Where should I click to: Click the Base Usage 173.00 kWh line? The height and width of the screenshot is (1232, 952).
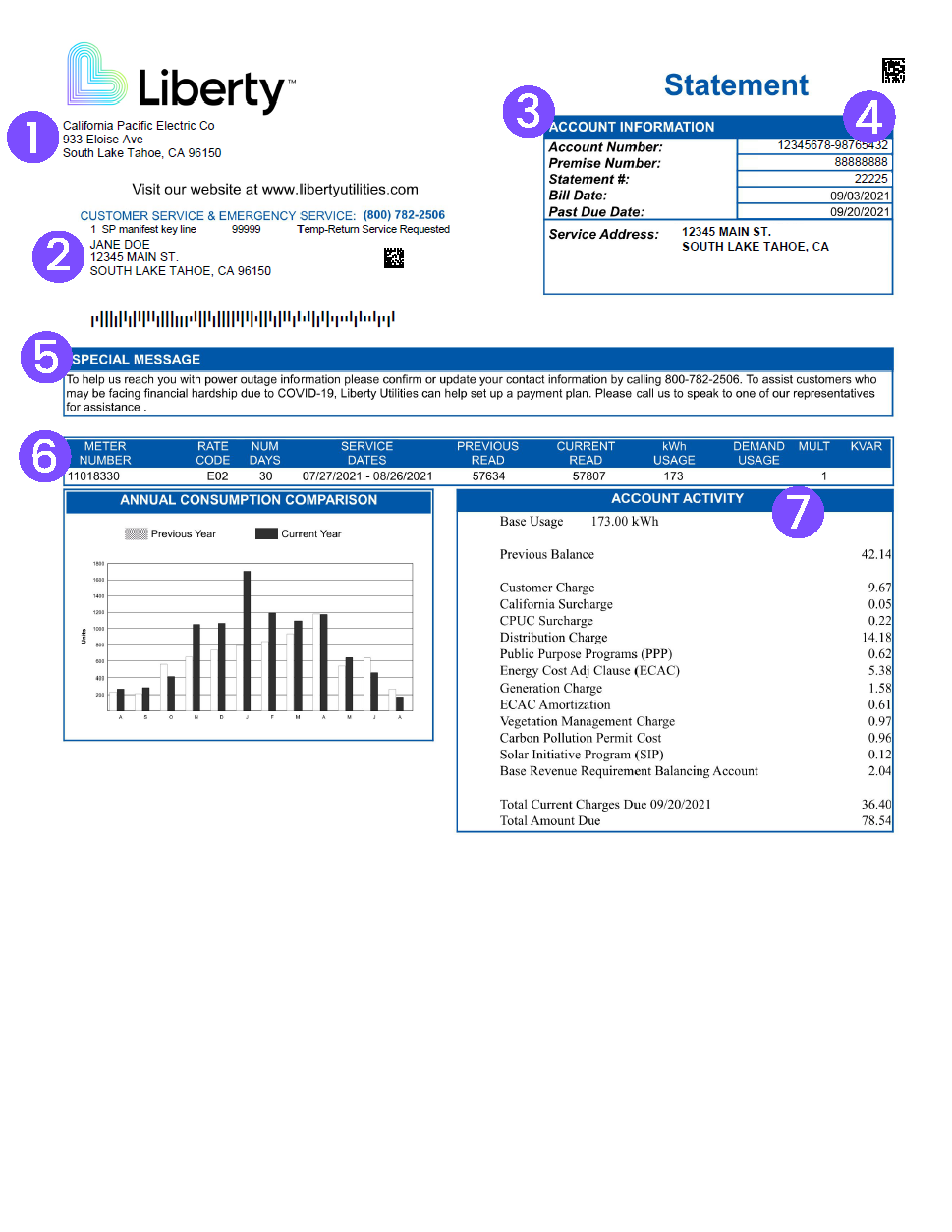(x=579, y=522)
